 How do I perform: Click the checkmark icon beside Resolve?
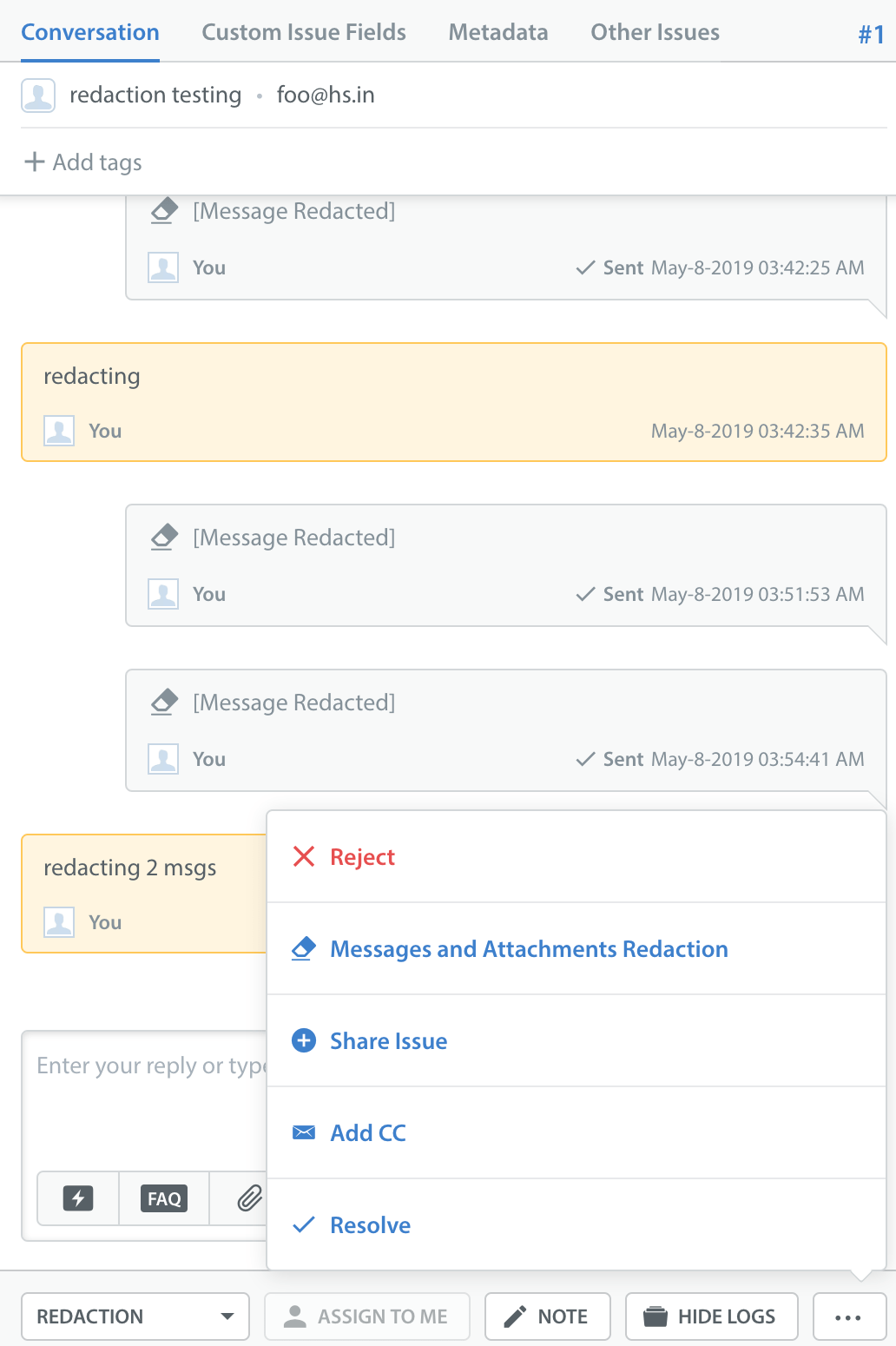point(303,1224)
